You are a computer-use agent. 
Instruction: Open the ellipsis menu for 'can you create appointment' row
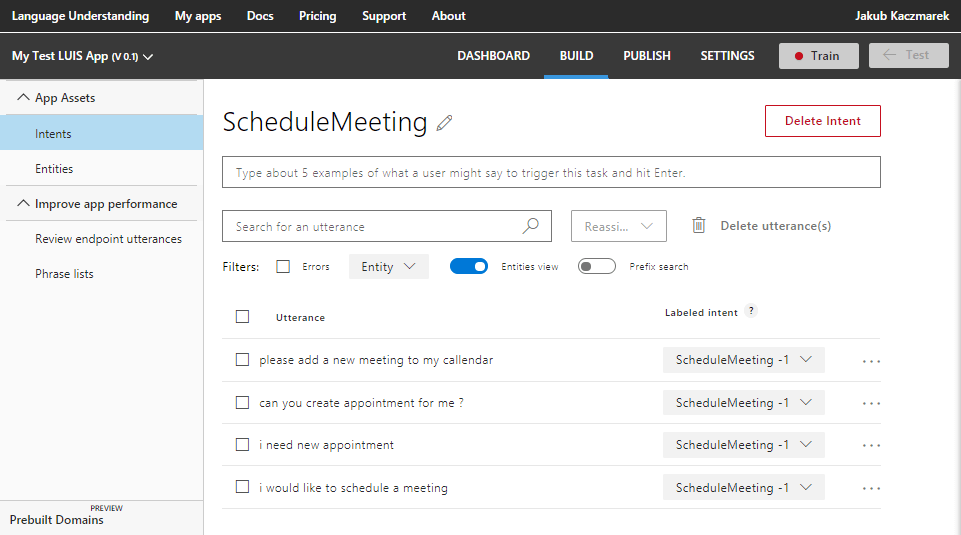click(x=871, y=403)
